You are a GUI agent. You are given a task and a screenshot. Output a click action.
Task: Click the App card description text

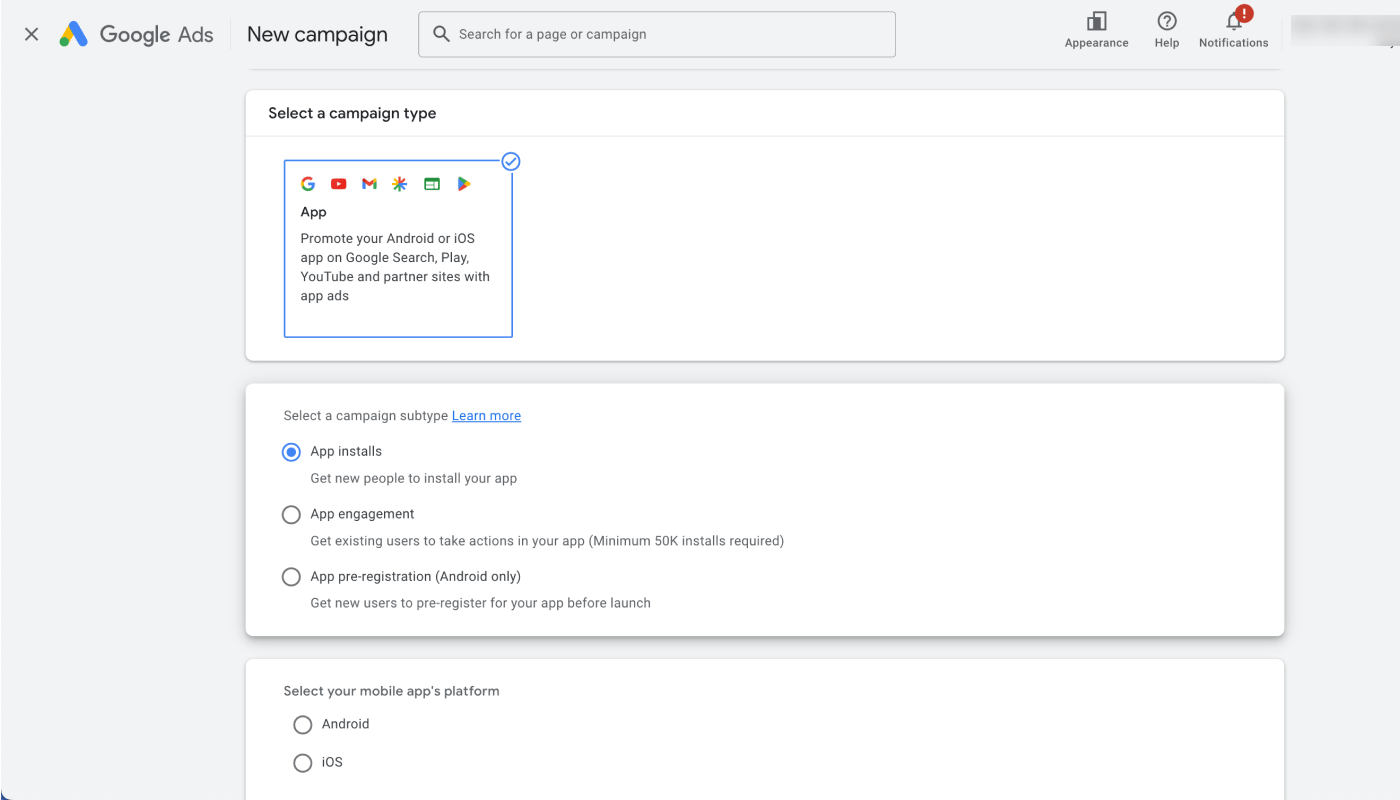pyautogui.click(x=395, y=267)
